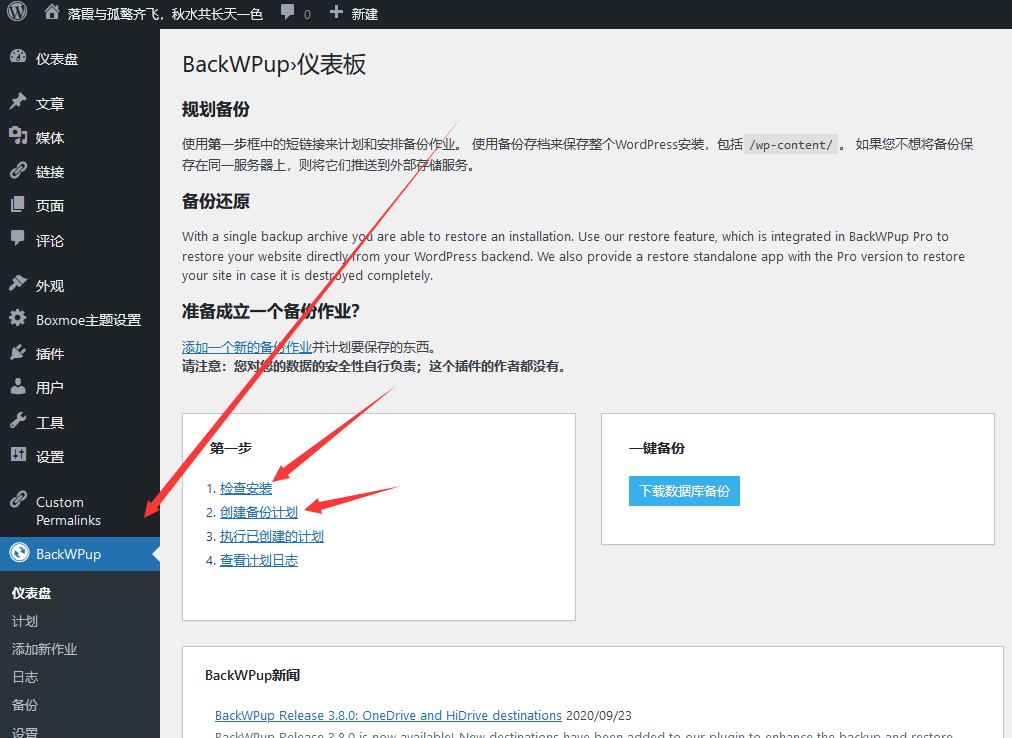
Task: Click the home icon in admin bar
Action: [52, 12]
